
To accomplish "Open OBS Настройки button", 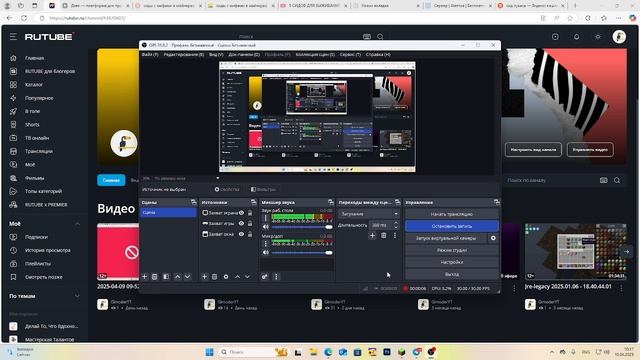I will 452,262.
